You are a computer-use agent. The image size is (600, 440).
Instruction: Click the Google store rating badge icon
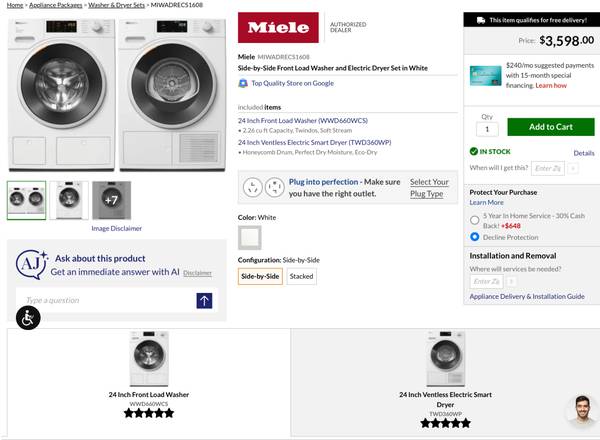[243, 83]
